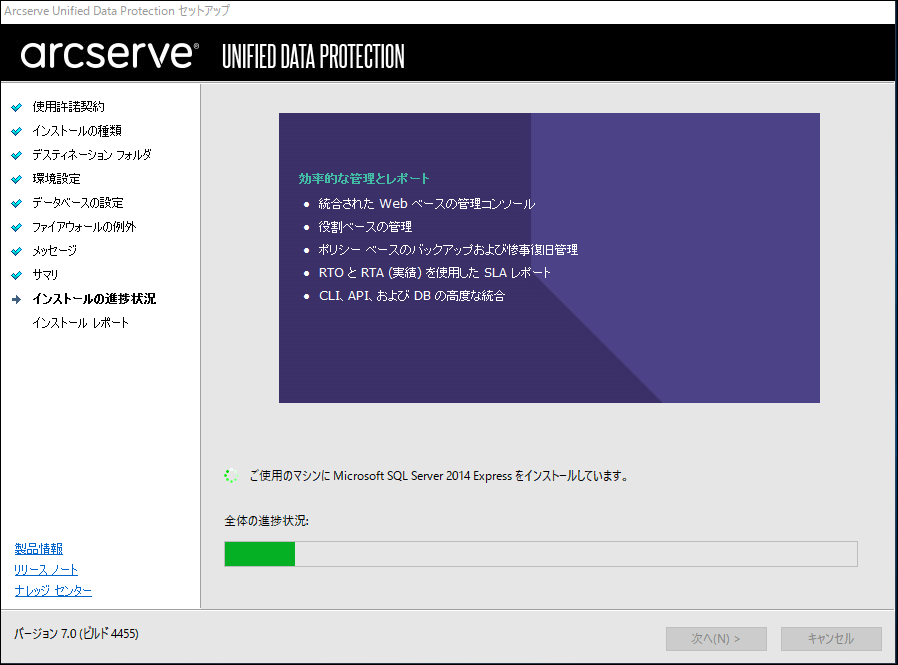898x665 pixels.
Task: Open the 製品情報 link
Action: (x=38, y=549)
